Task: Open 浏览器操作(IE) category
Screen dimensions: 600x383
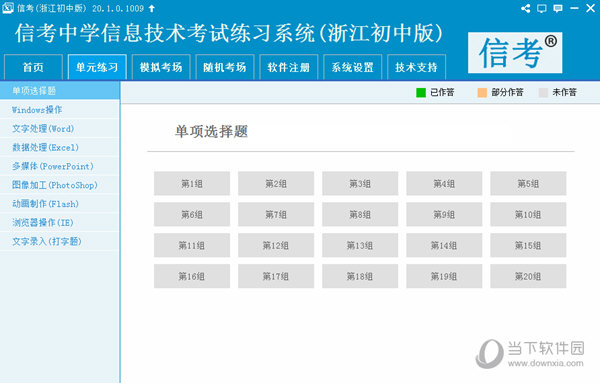Action: [60, 222]
